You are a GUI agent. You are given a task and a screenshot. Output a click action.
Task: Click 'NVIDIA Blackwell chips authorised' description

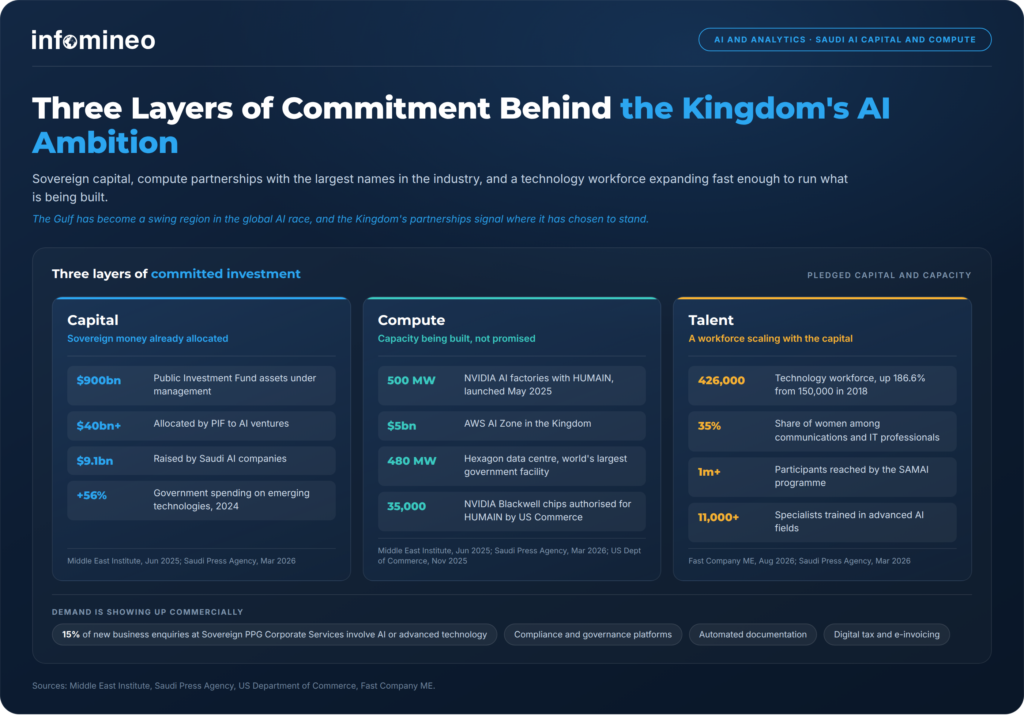(x=547, y=511)
